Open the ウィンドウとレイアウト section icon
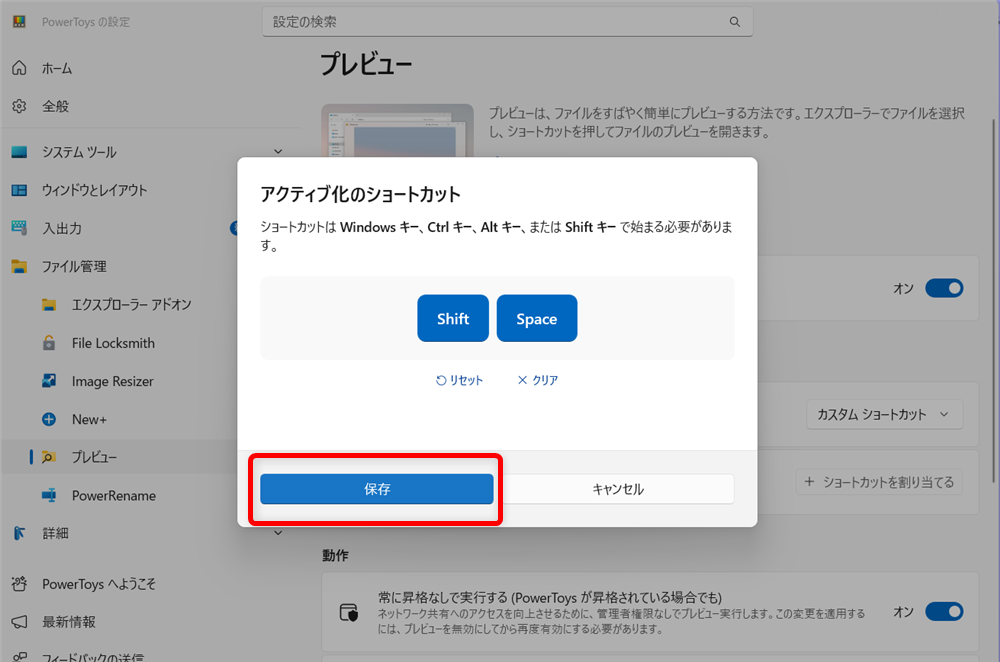The height and width of the screenshot is (662, 1000). pyautogui.click(x=21, y=190)
